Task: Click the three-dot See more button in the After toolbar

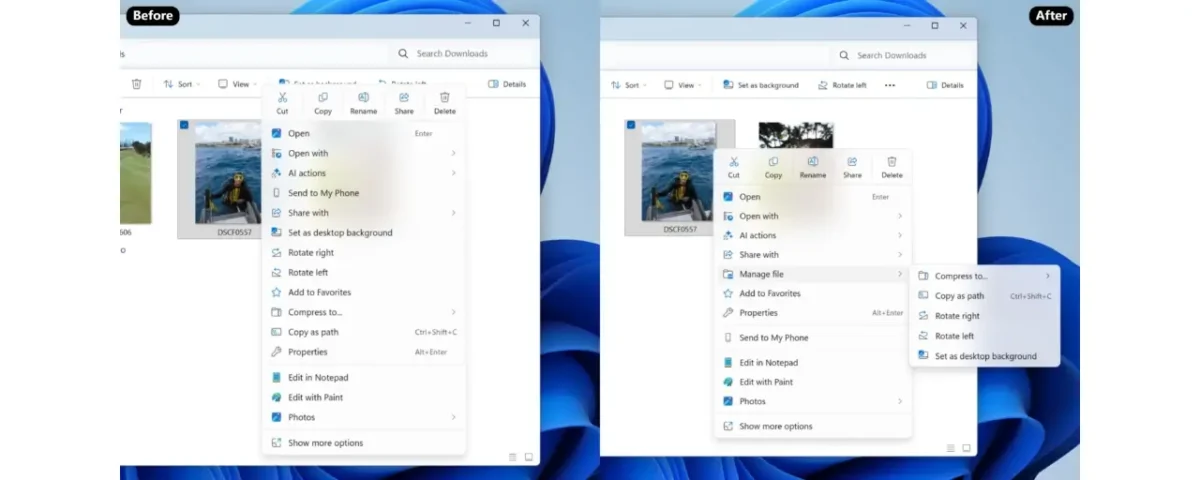Action: (890, 85)
